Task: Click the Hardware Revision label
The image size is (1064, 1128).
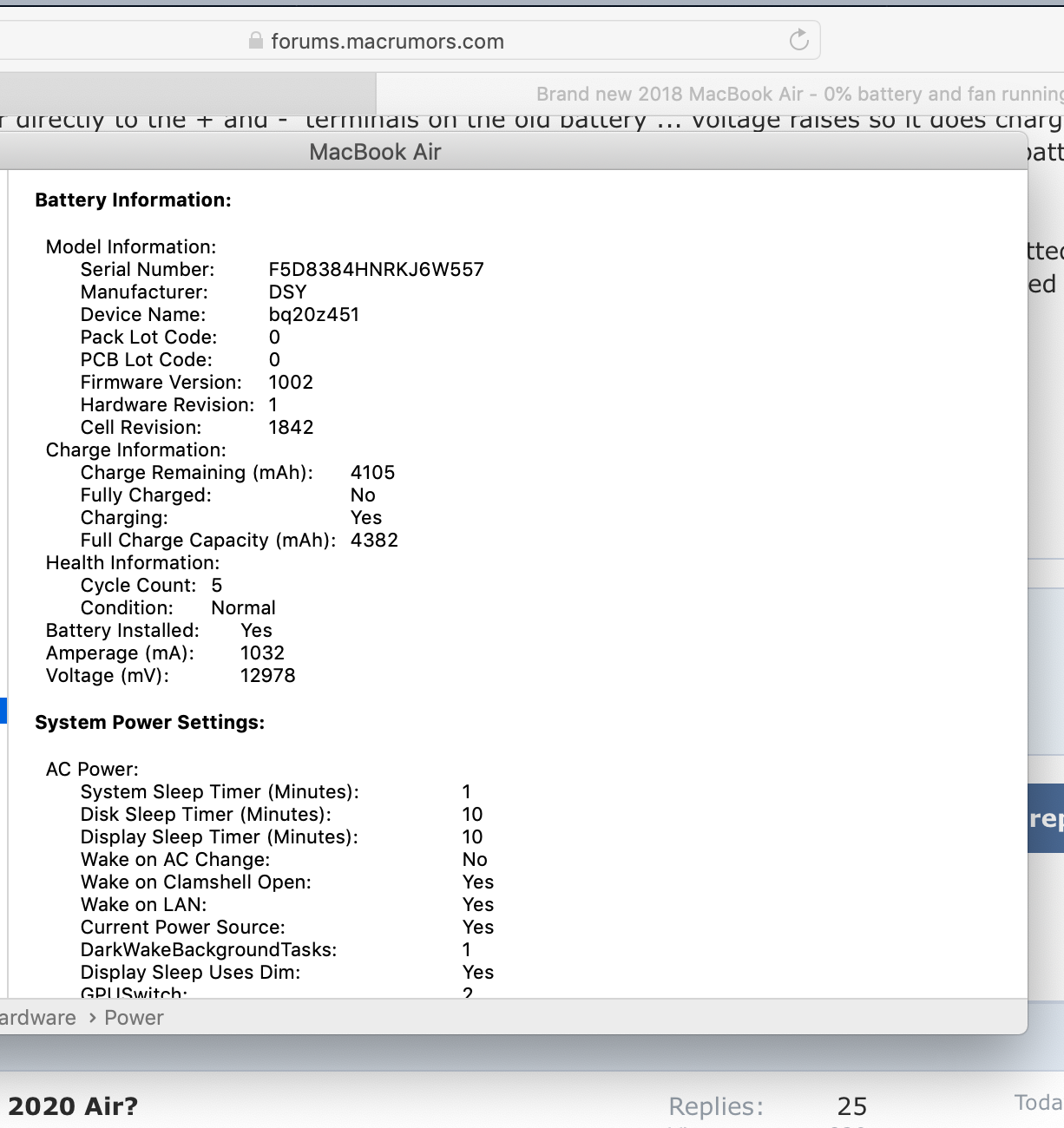Action: (167, 405)
